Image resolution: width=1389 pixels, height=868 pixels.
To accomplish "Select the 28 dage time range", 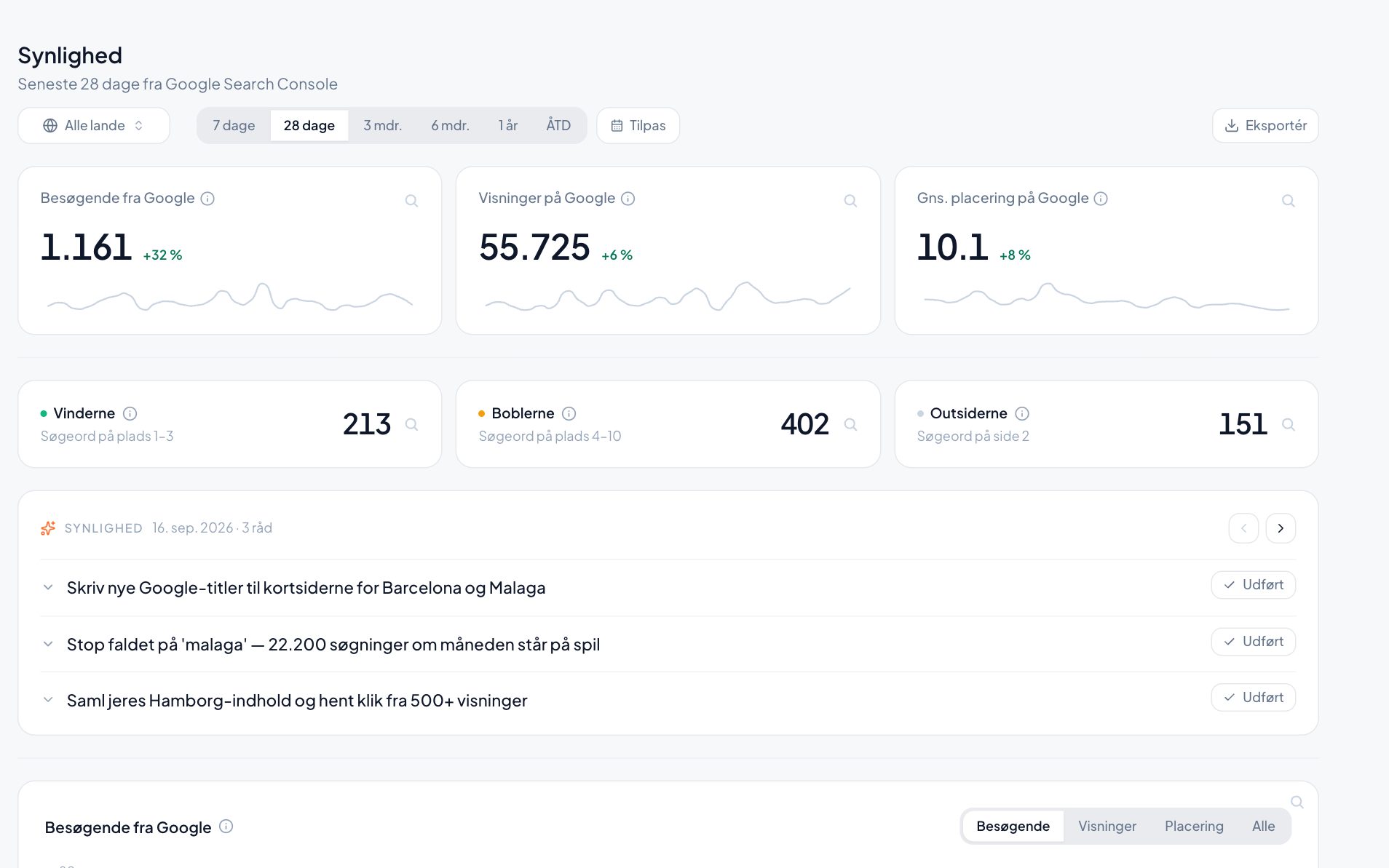I will [x=309, y=126].
